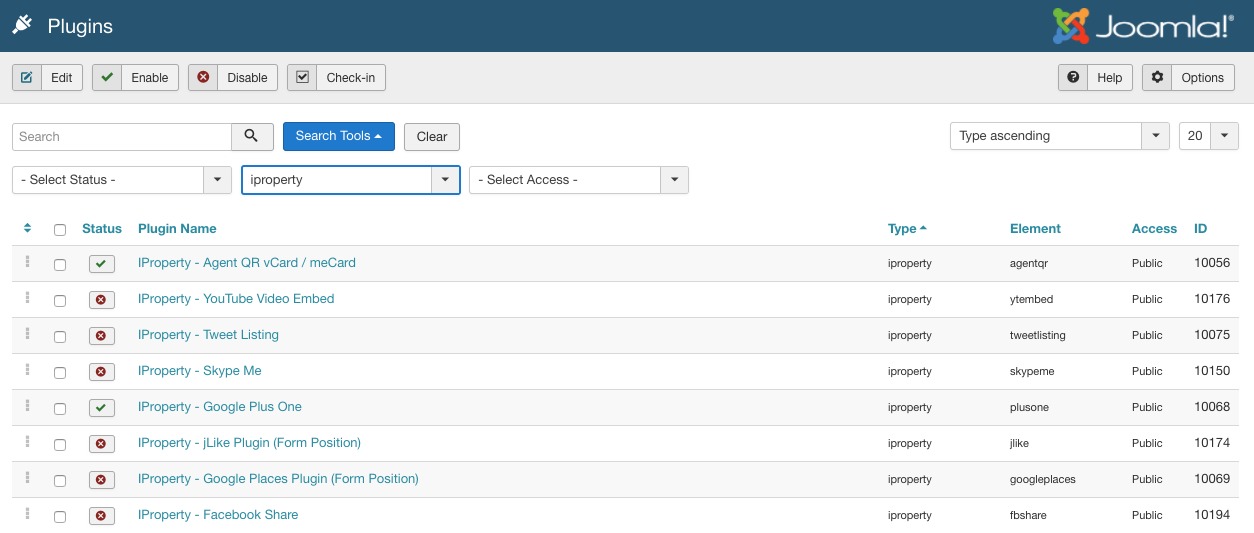Click the plug icon beside Plugins title
Viewport: 1254px width, 533px height.
tap(23, 26)
